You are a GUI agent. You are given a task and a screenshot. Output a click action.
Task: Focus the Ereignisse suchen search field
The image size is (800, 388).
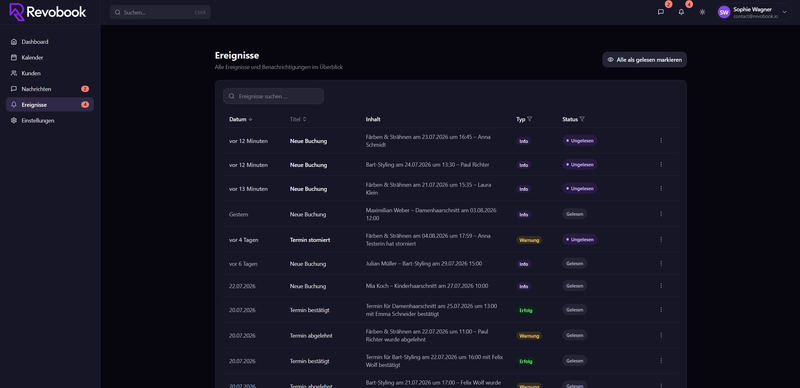tap(273, 96)
